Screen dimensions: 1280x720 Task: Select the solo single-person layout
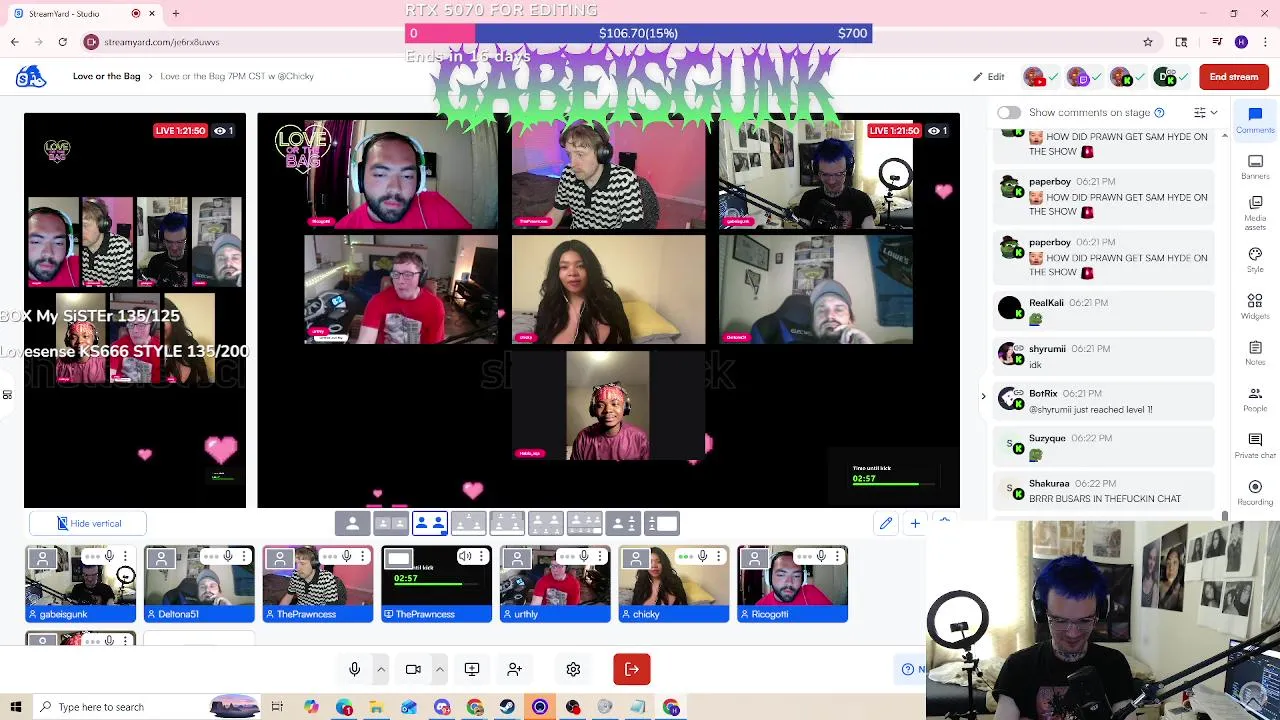click(x=352, y=523)
